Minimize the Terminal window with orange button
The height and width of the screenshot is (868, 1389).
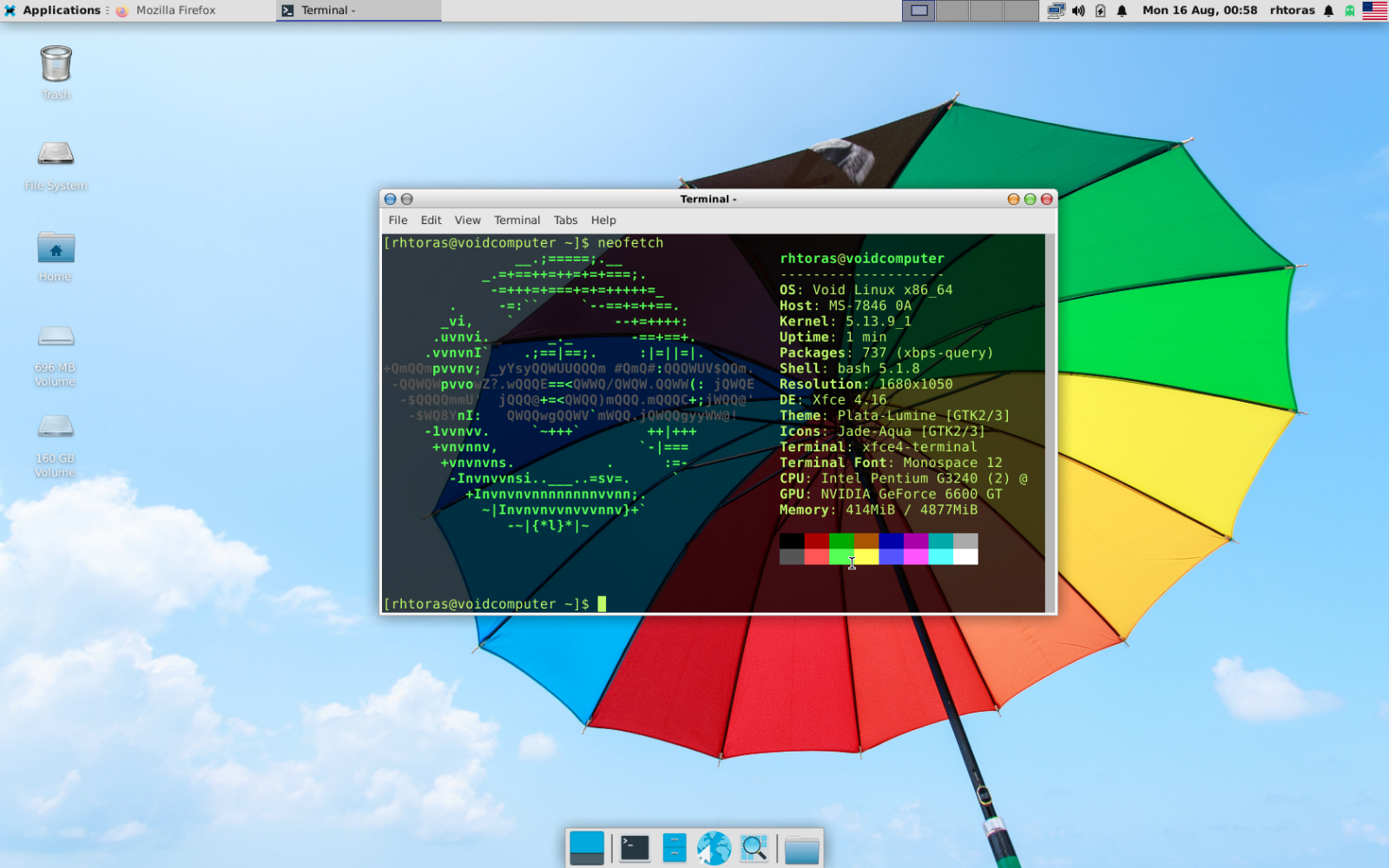[x=1013, y=199]
